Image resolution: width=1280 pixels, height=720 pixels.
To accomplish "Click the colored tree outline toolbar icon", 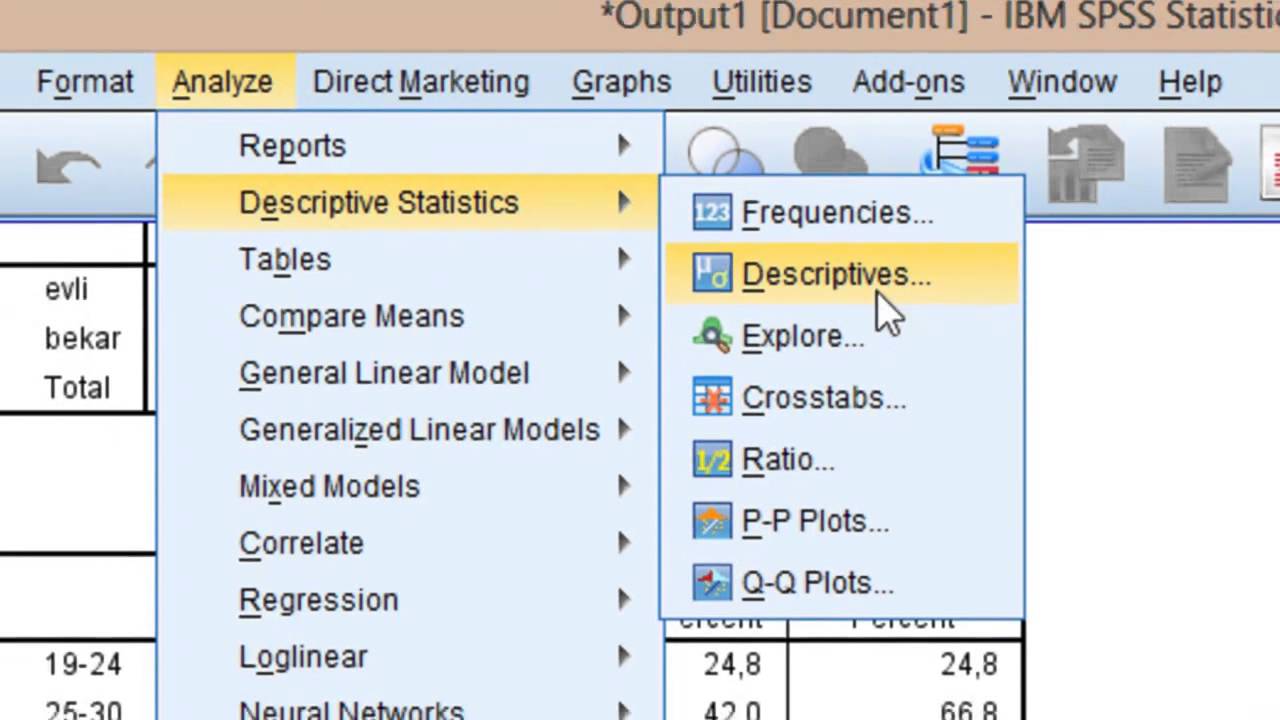I will click(962, 150).
